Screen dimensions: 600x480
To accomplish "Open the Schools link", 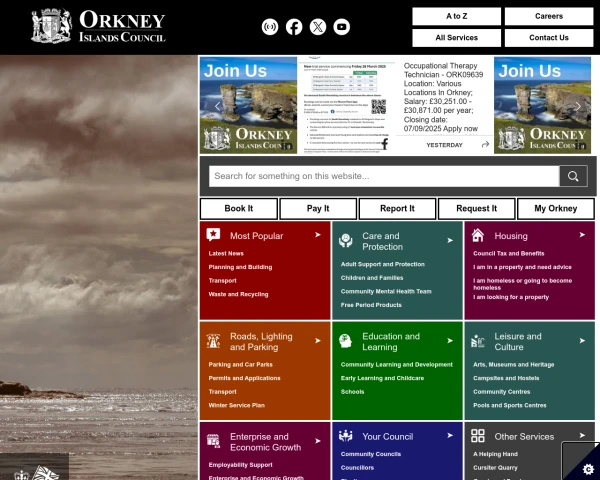I will tap(352, 392).
